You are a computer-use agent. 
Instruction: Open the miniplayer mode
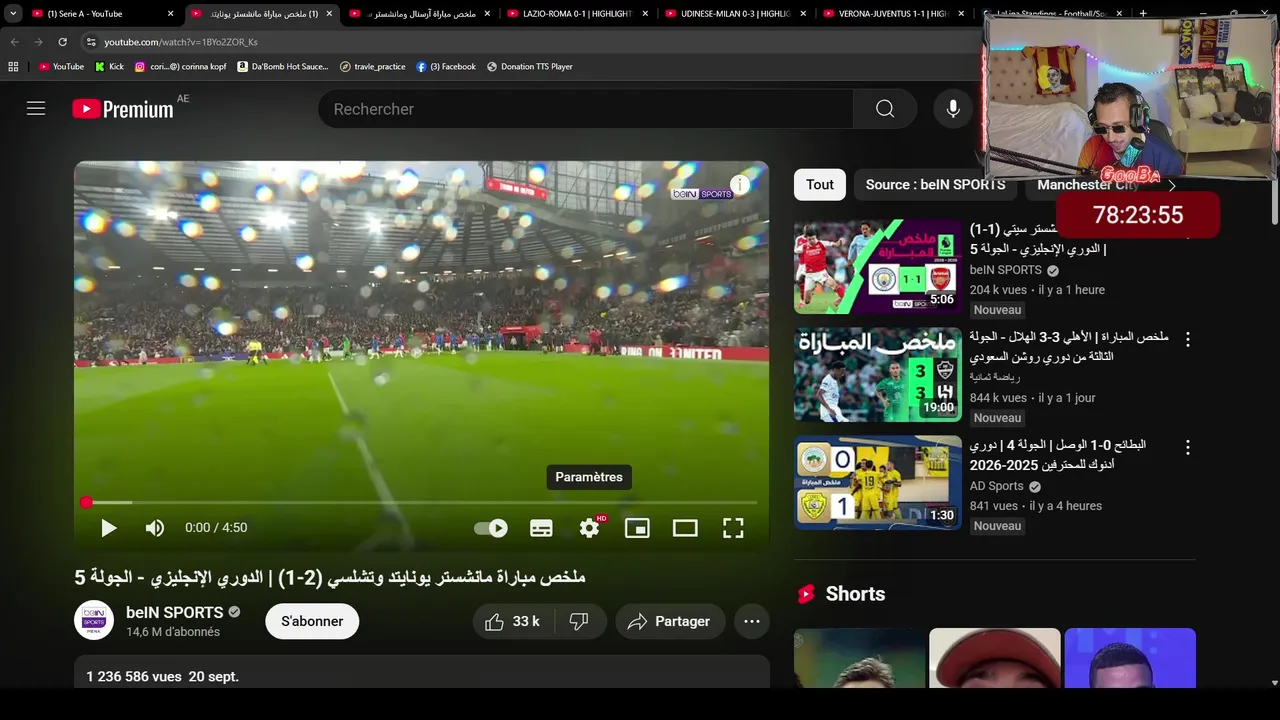tap(637, 528)
